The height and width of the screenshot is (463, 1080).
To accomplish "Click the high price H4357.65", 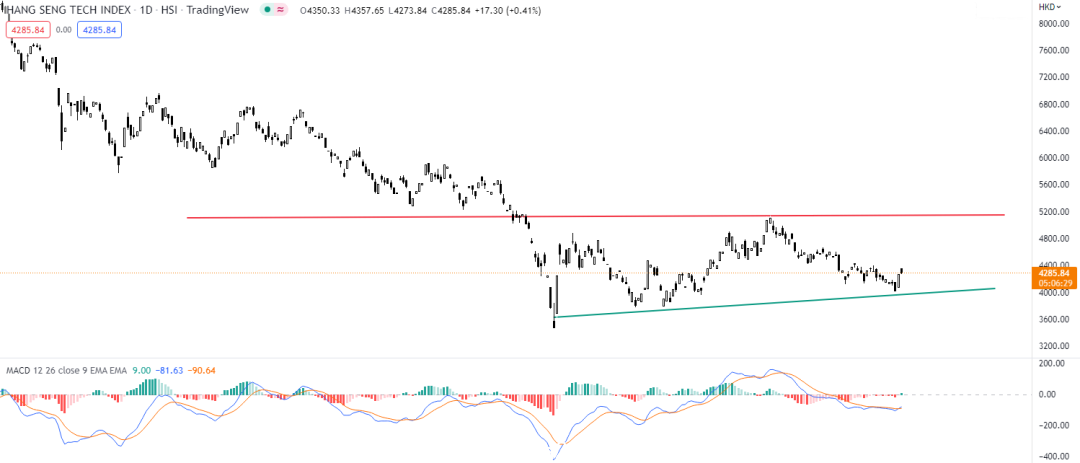I will click(x=366, y=11).
